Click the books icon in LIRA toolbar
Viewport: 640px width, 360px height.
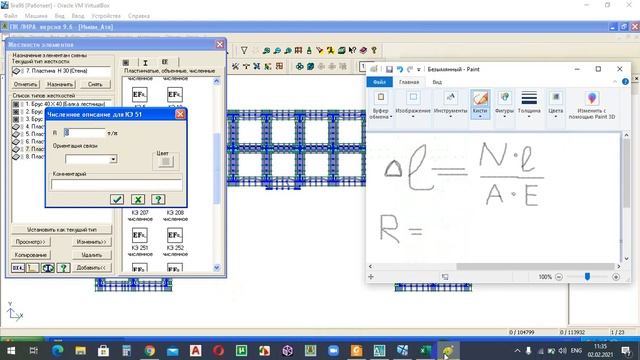(363, 50)
